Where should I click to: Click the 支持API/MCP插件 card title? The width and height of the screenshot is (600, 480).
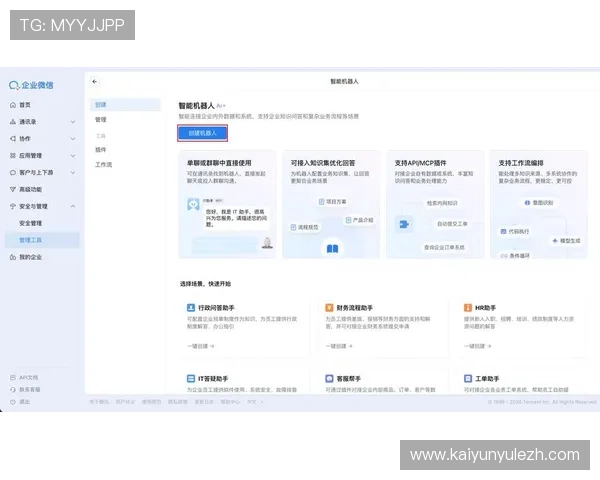tap(421, 163)
